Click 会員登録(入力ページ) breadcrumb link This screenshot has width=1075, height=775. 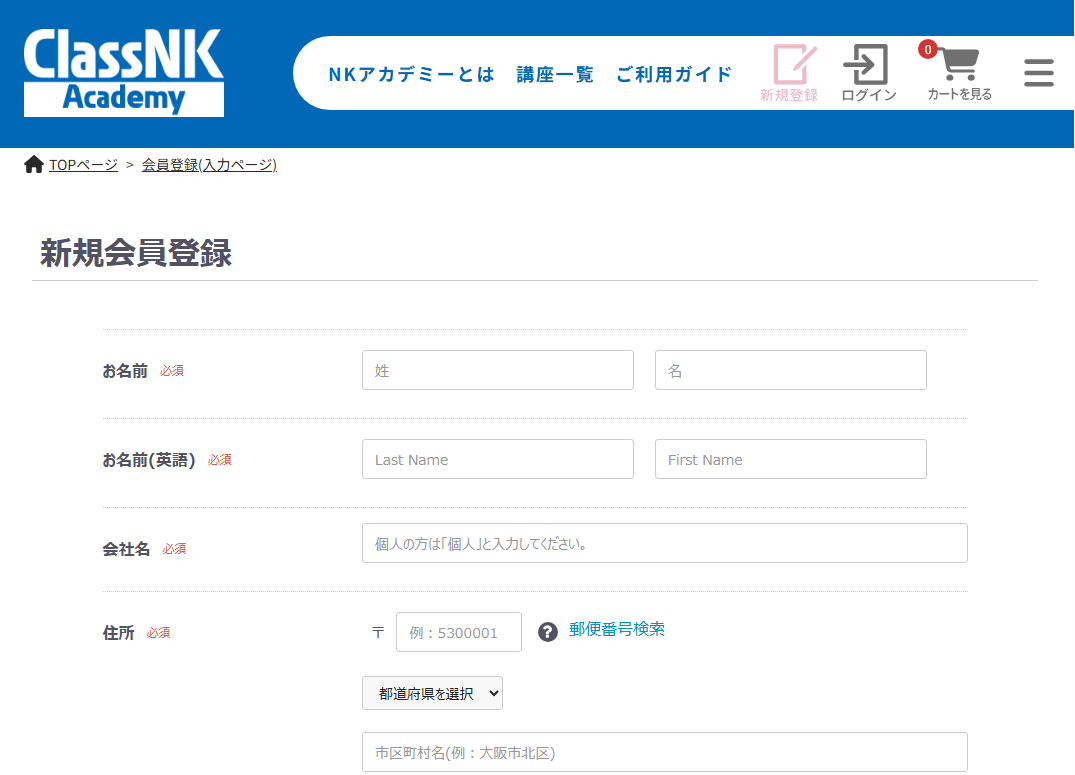click(x=209, y=165)
